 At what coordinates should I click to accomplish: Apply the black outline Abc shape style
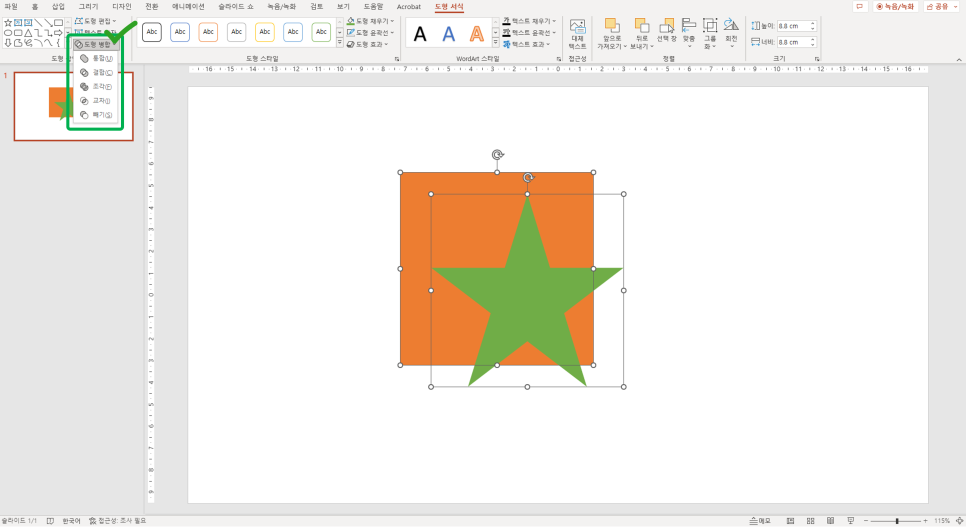pyautogui.click(x=152, y=32)
